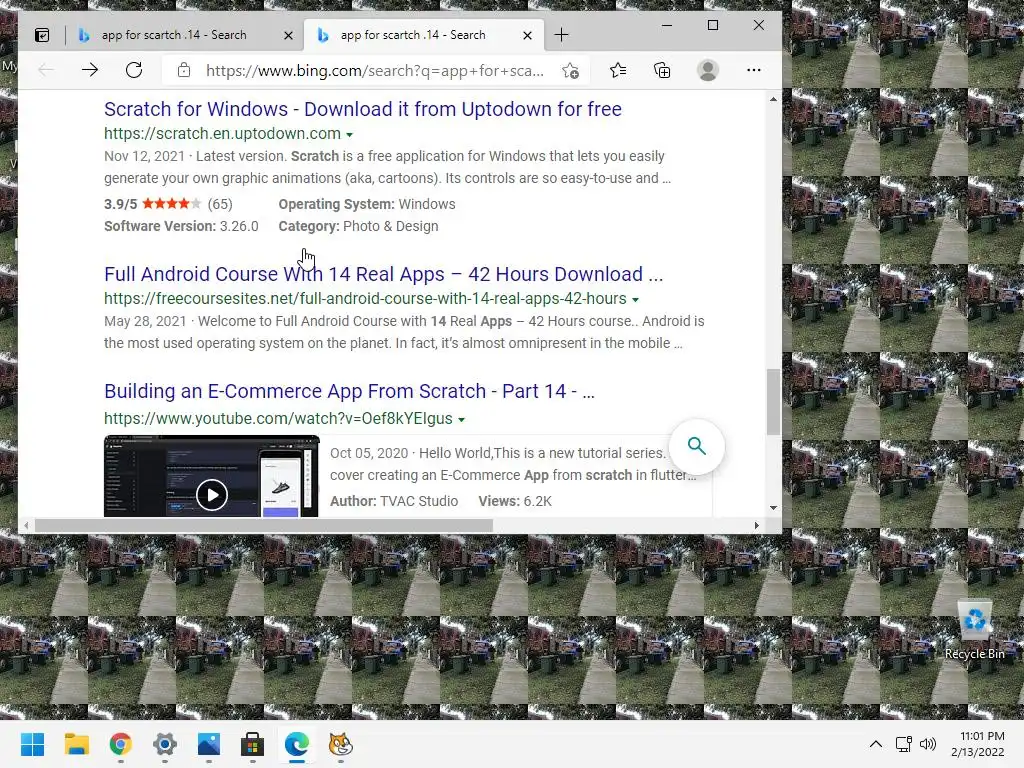The width and height of the screenshot is (1024, 768).
Task: Open a new tab with plus button
Action: pos(562,35)
